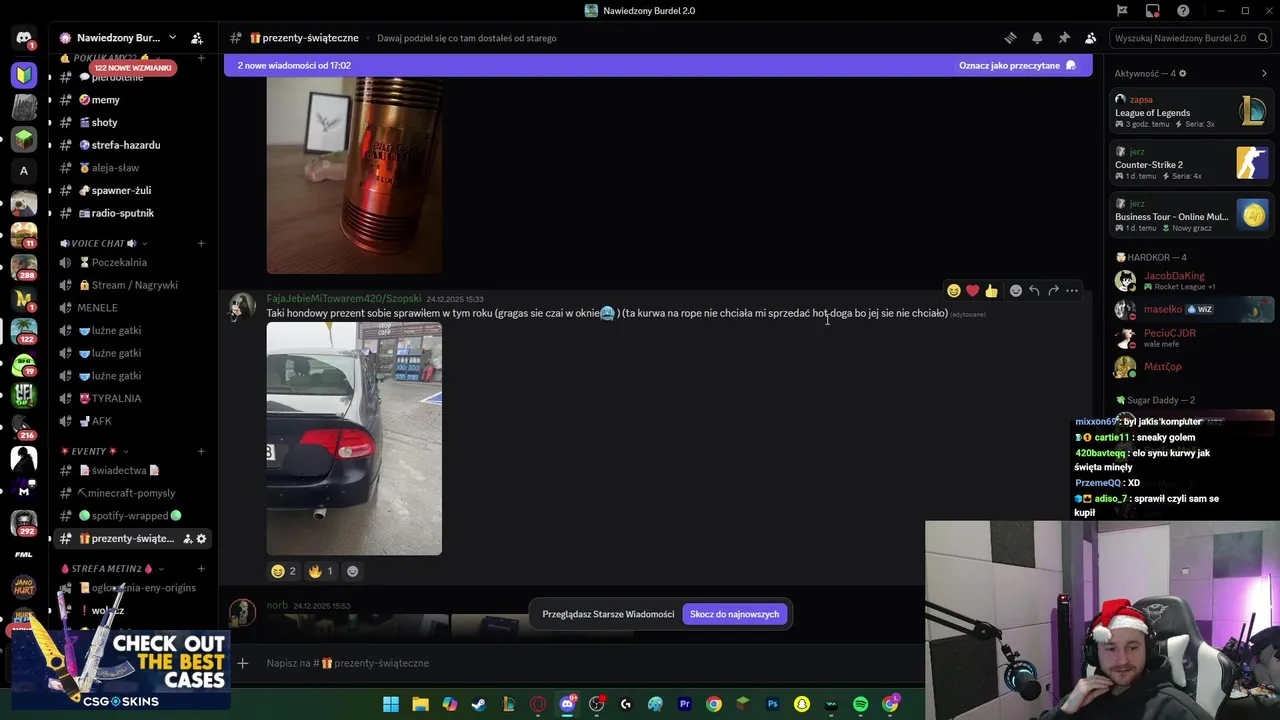
Task: Open Discord direct messages home icon
Action: [x=24, y=38]
